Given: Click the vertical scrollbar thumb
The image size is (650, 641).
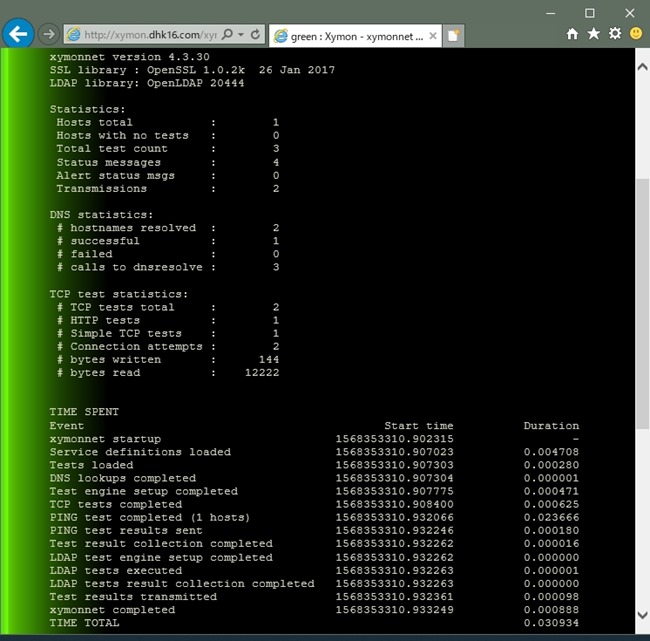Looking at the screenshot, I should 642,304.
